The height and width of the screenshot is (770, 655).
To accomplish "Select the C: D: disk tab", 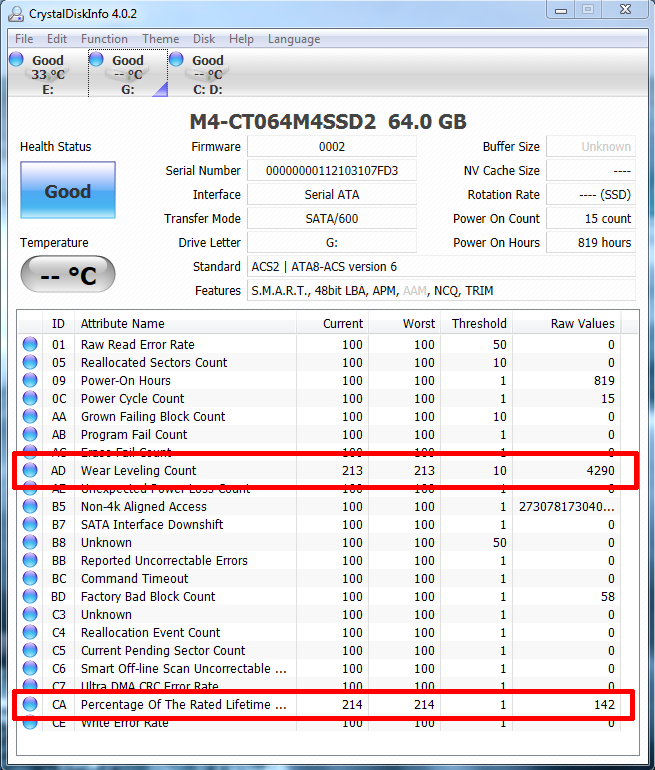I will click(207, 74).
